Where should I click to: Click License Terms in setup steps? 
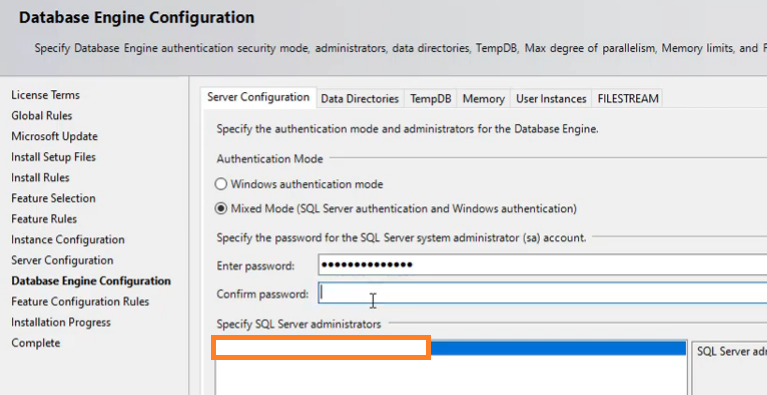[45, 95]
